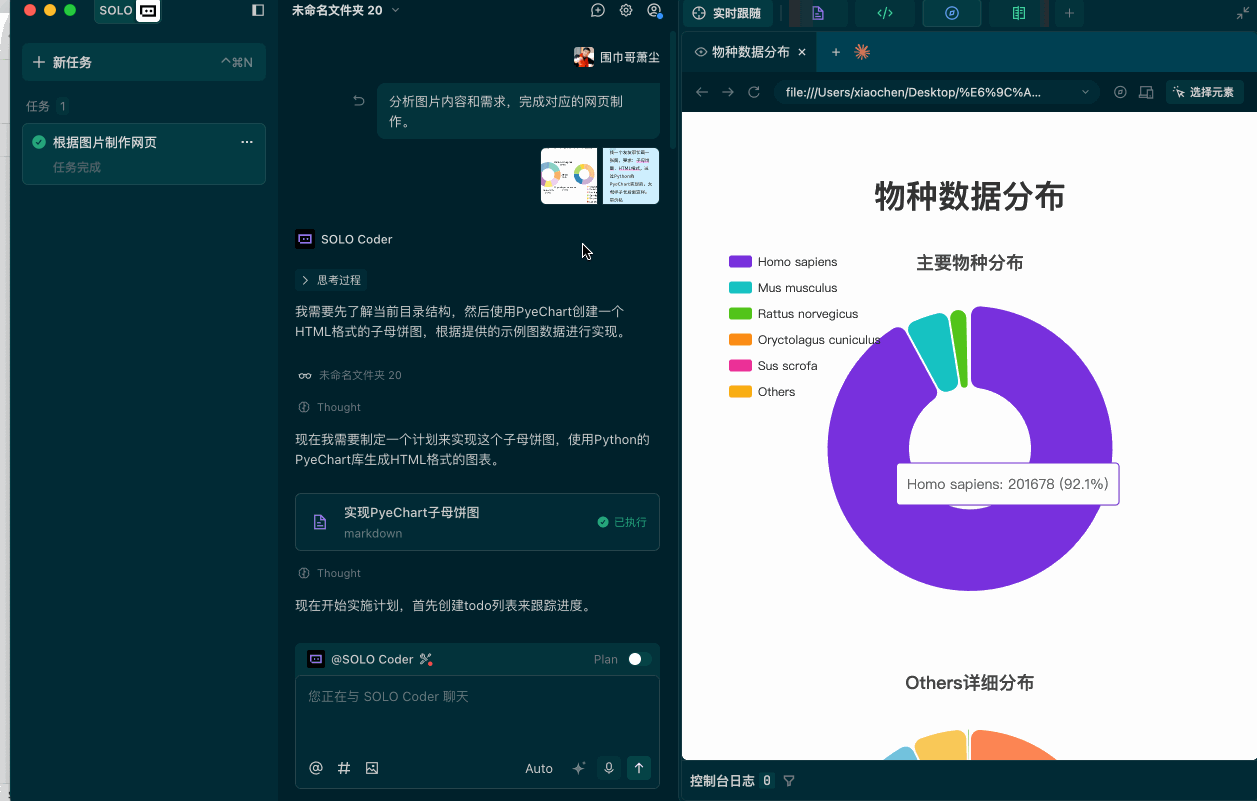Toggle the Plan mode switch
The width and height of the screenshot is (1257, 801).
tap(639, 659)
